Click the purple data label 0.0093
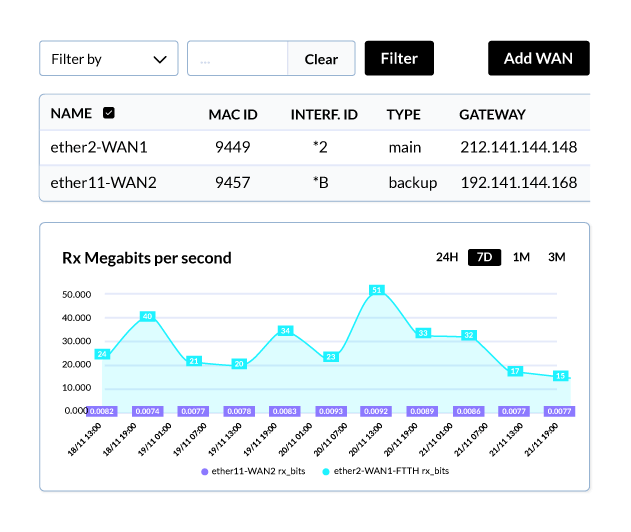This screenshot has height=532, width=631. point(331,411)
